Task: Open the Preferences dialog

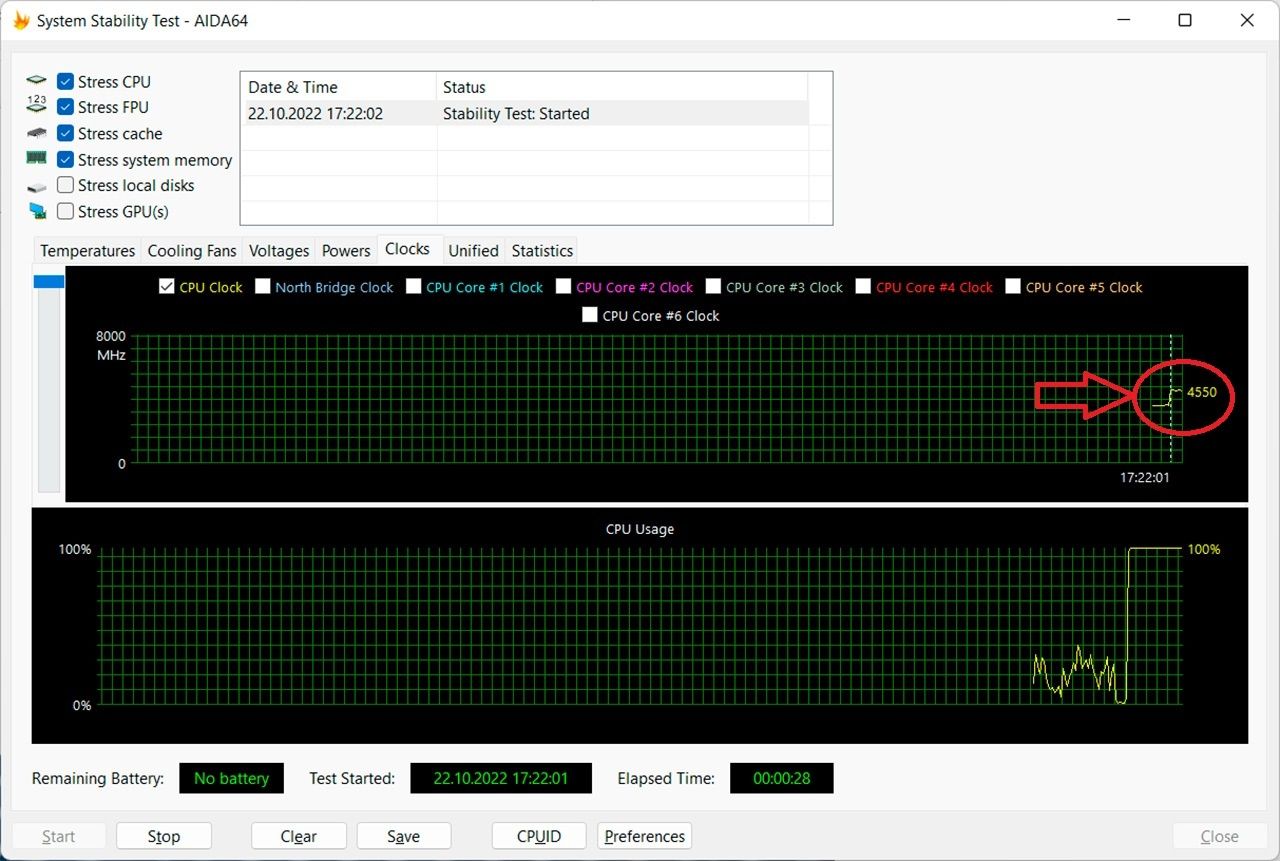Action: tap(644, 836)
